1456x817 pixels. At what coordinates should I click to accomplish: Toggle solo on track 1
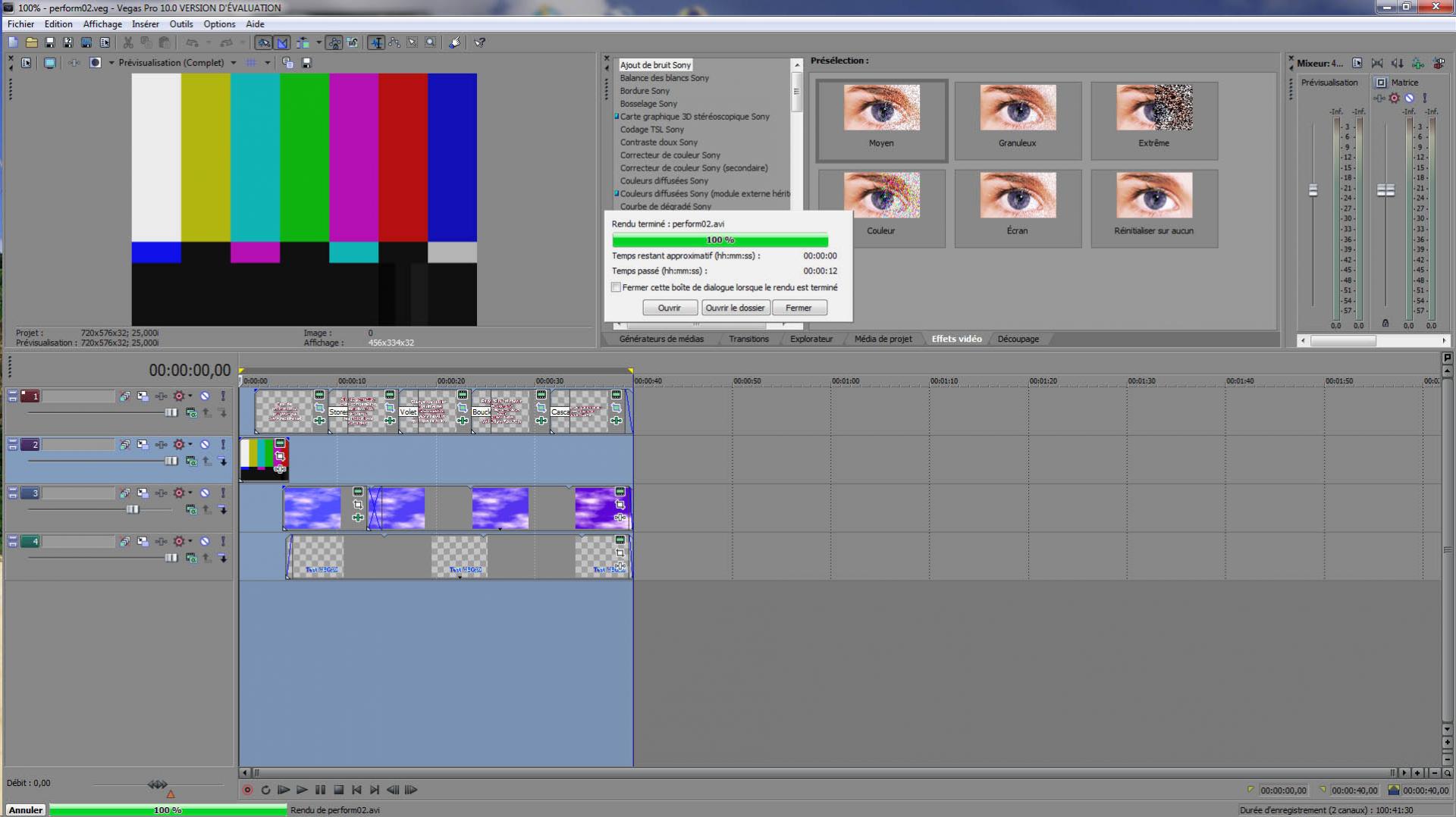[223, 396]
